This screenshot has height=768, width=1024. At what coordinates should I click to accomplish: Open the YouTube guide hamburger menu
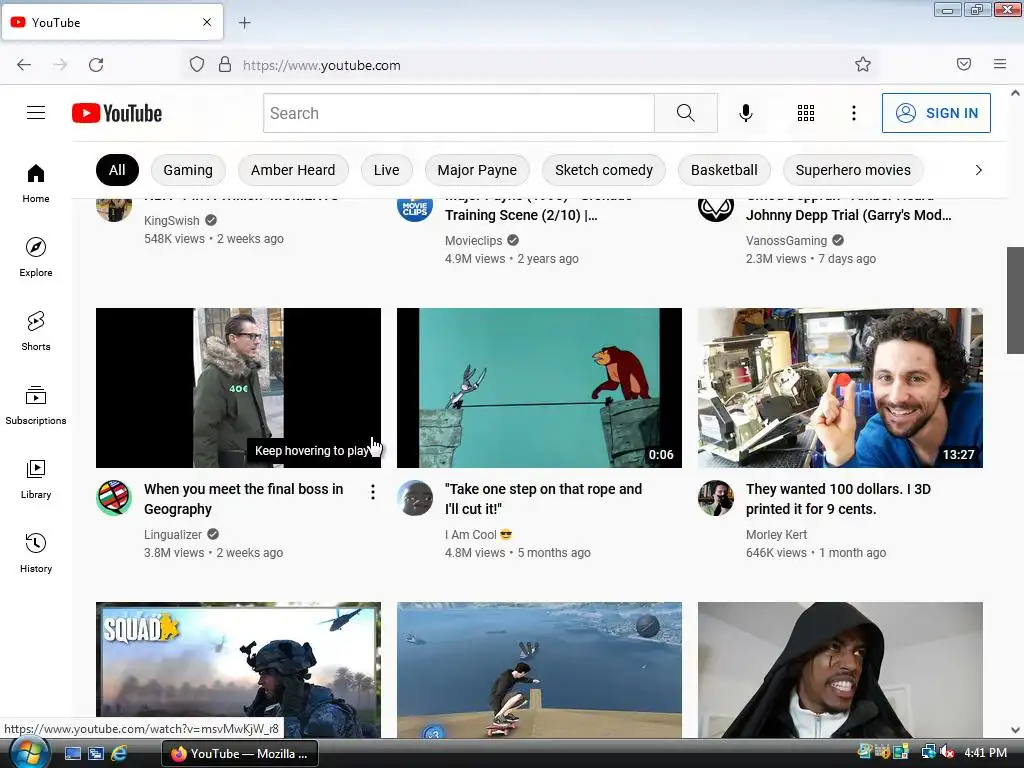[36, 113]
